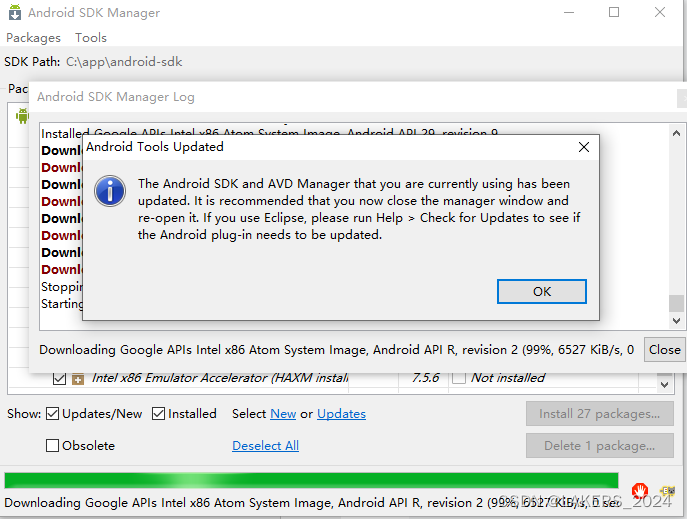Click the 7.5.6 revision cell
The image size is (687, 519).
[425, 378]
